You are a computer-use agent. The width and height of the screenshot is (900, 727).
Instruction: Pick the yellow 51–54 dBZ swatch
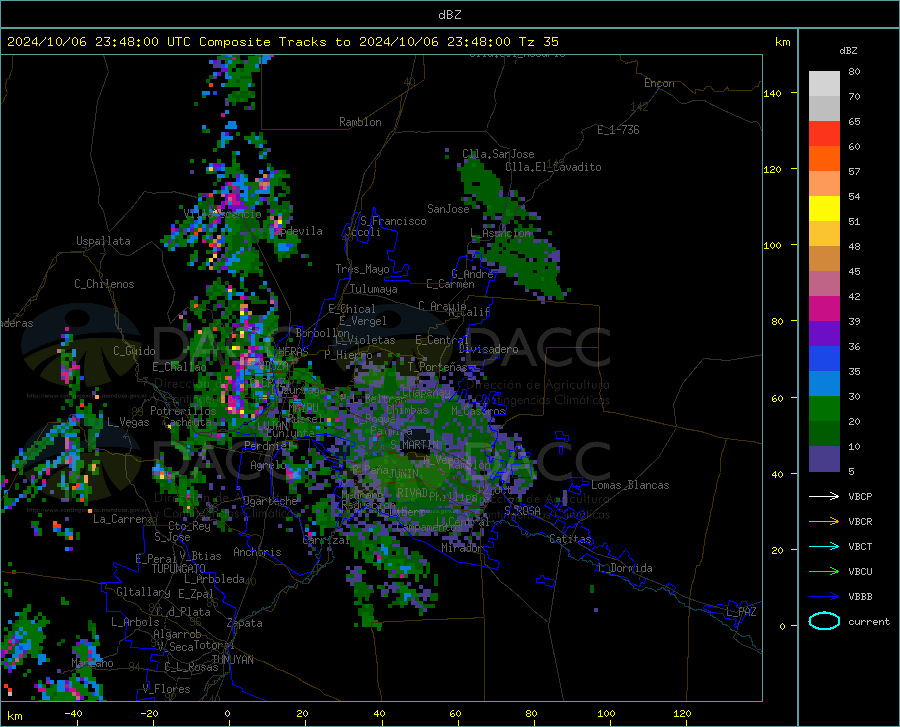coord(824,209)
